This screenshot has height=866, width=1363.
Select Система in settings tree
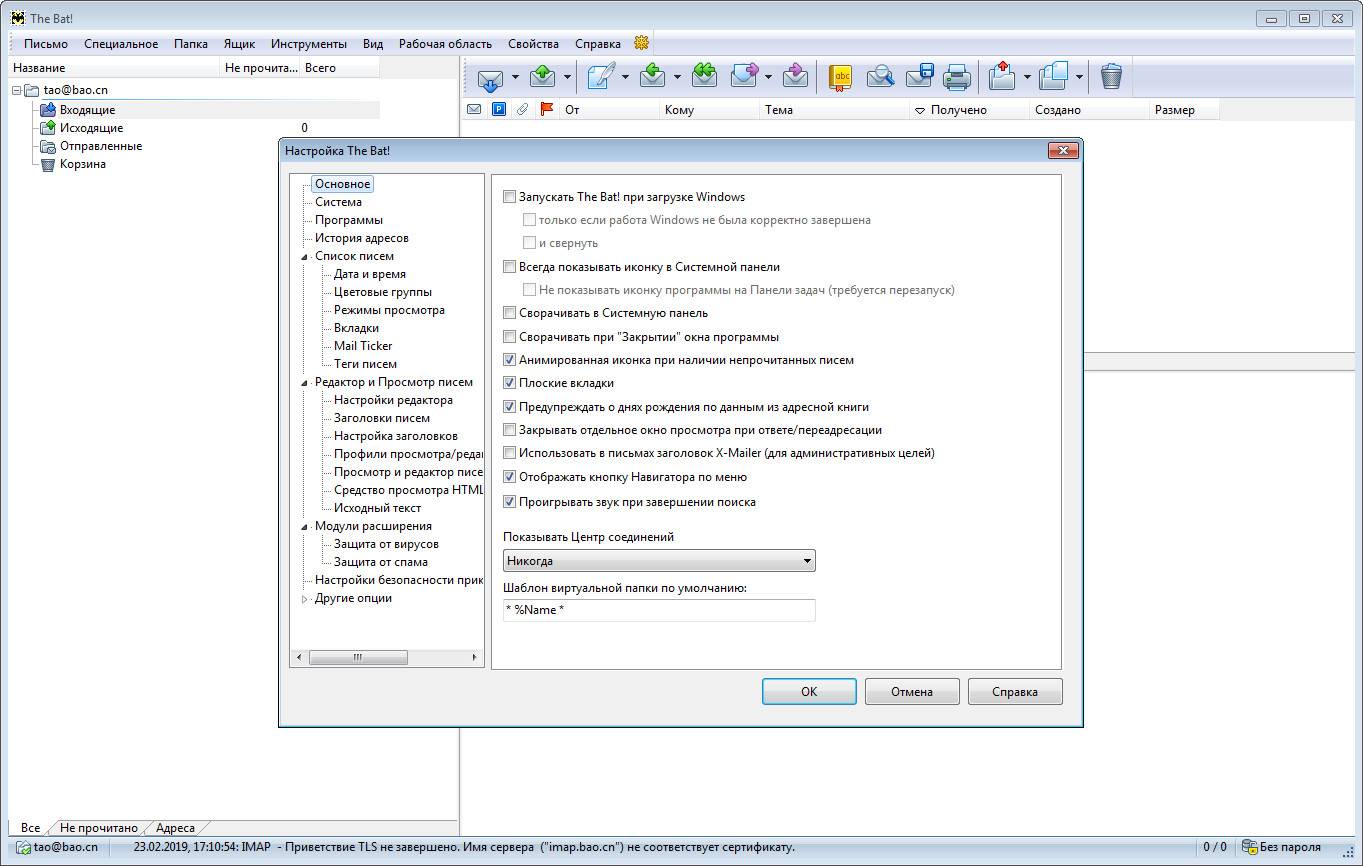point(338,202)
